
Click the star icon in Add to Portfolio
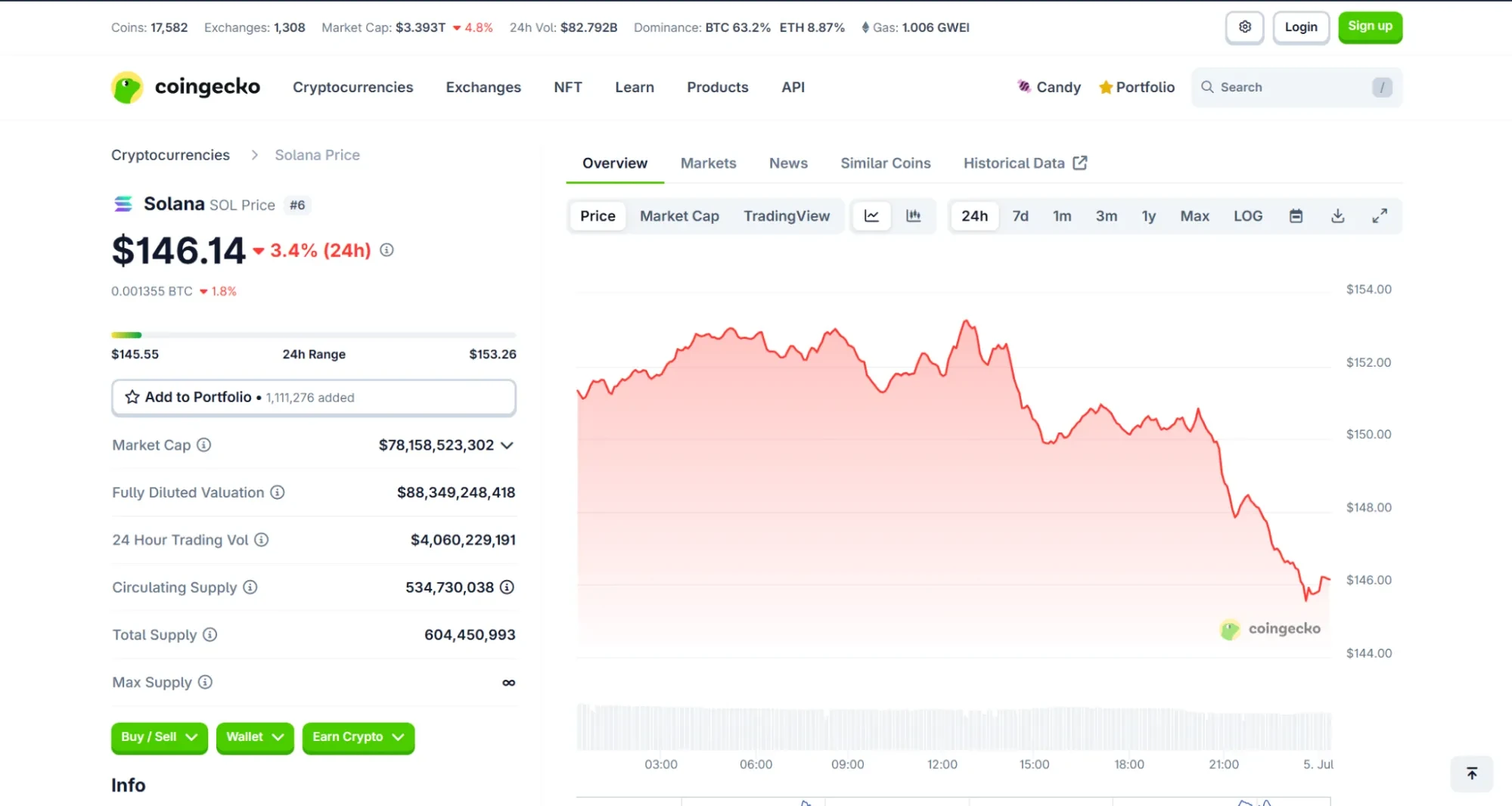pyautogui.click(x=132, y=397)
